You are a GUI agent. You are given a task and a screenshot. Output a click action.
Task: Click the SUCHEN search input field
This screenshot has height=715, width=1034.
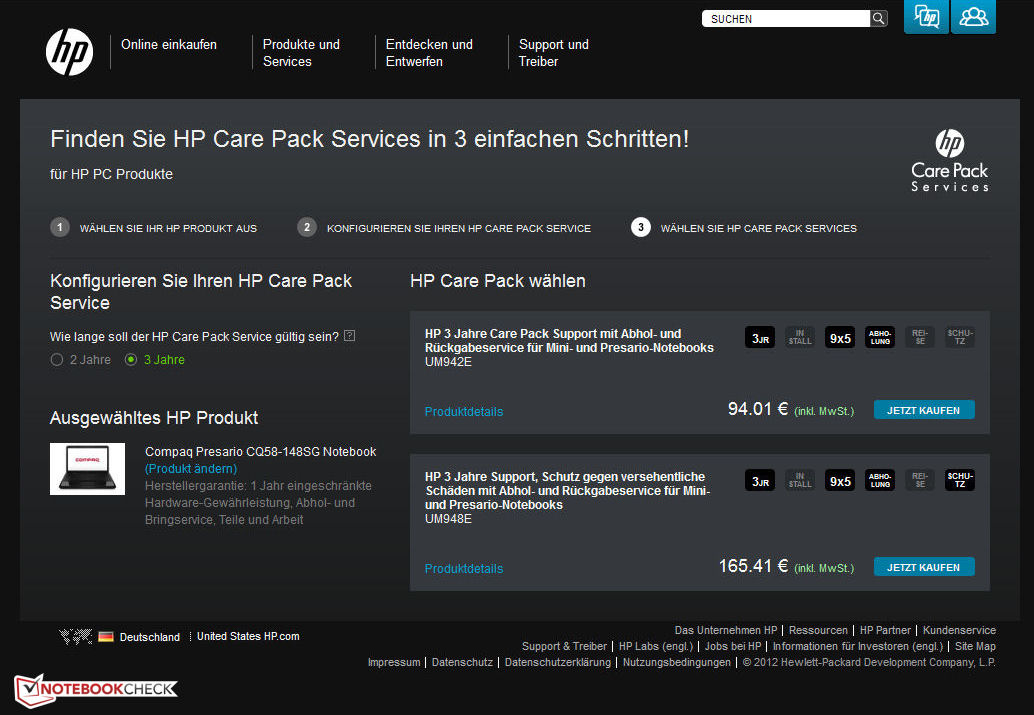point(786,18)
